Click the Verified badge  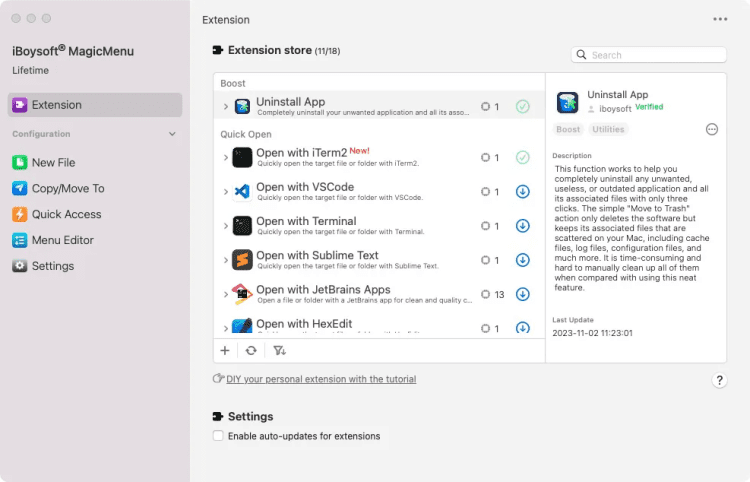pyautogui.click(x=649, y=107)
